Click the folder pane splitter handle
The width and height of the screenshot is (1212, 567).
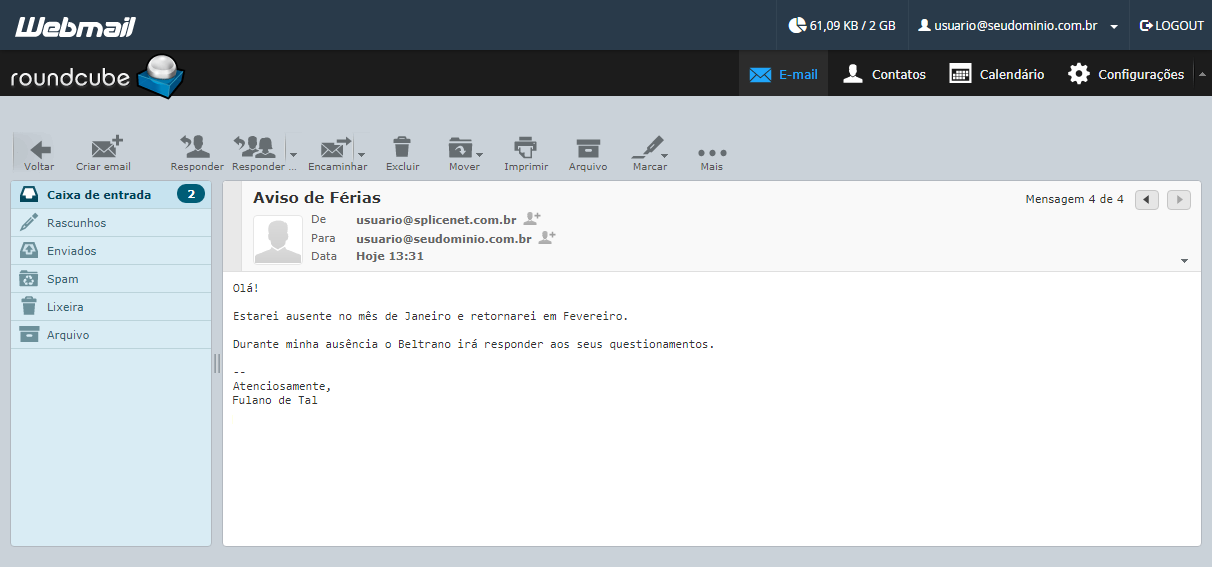[x=217, y=363]
